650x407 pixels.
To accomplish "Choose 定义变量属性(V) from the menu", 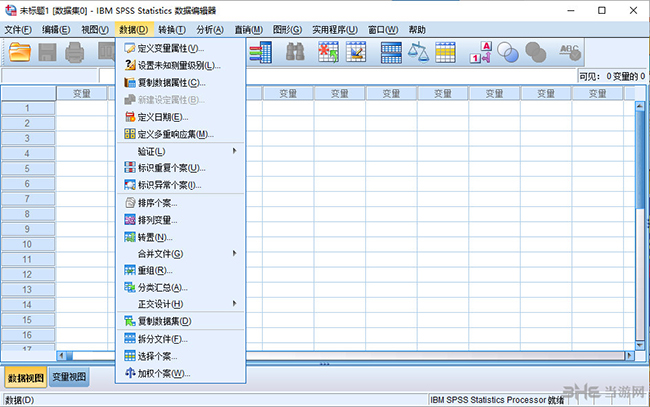I will pyautogui.click(x=181, y=48).
